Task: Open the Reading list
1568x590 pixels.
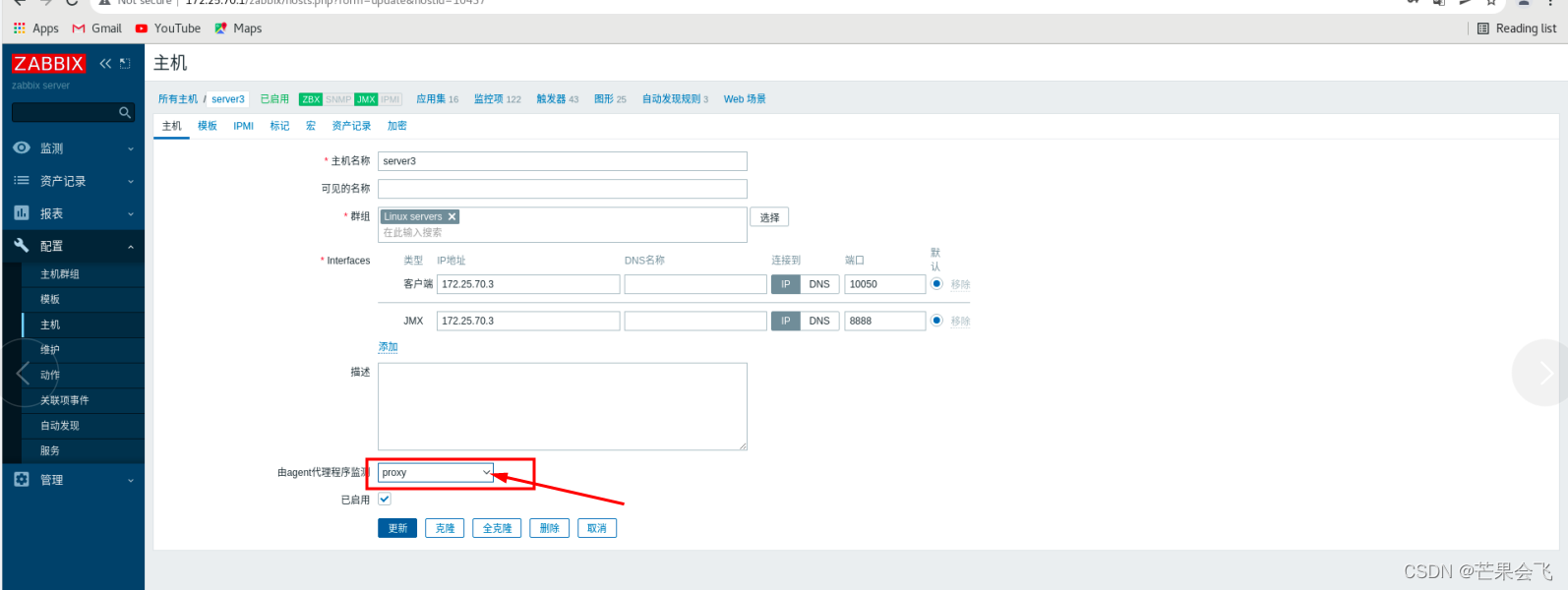Action: pos(1517,29)
